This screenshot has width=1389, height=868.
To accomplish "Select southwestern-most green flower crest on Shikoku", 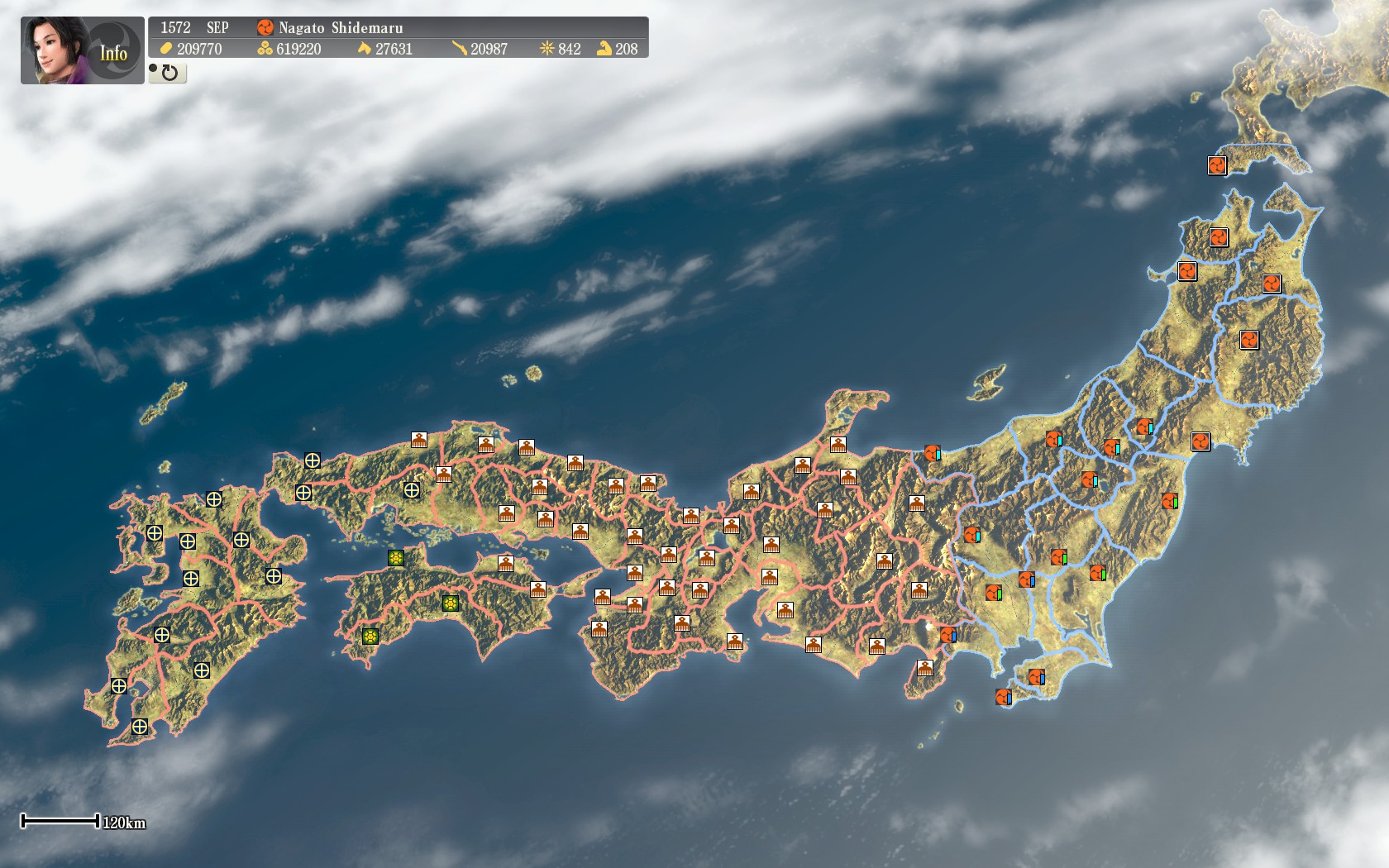I will pyautogui.click(x=370, y=636).
